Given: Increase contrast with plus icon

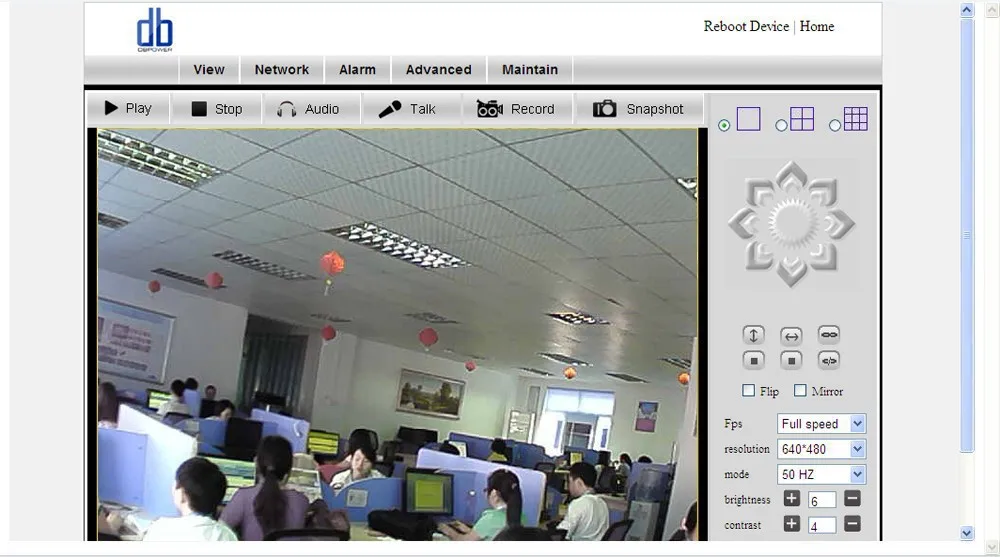Looking at the screenshot, I should tap(791, 524).
